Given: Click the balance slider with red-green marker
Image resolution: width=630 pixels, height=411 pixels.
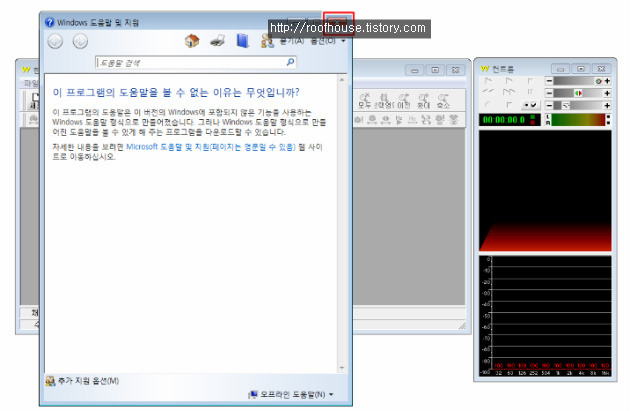Looking at the screenshot, I should tap(578, 93).
